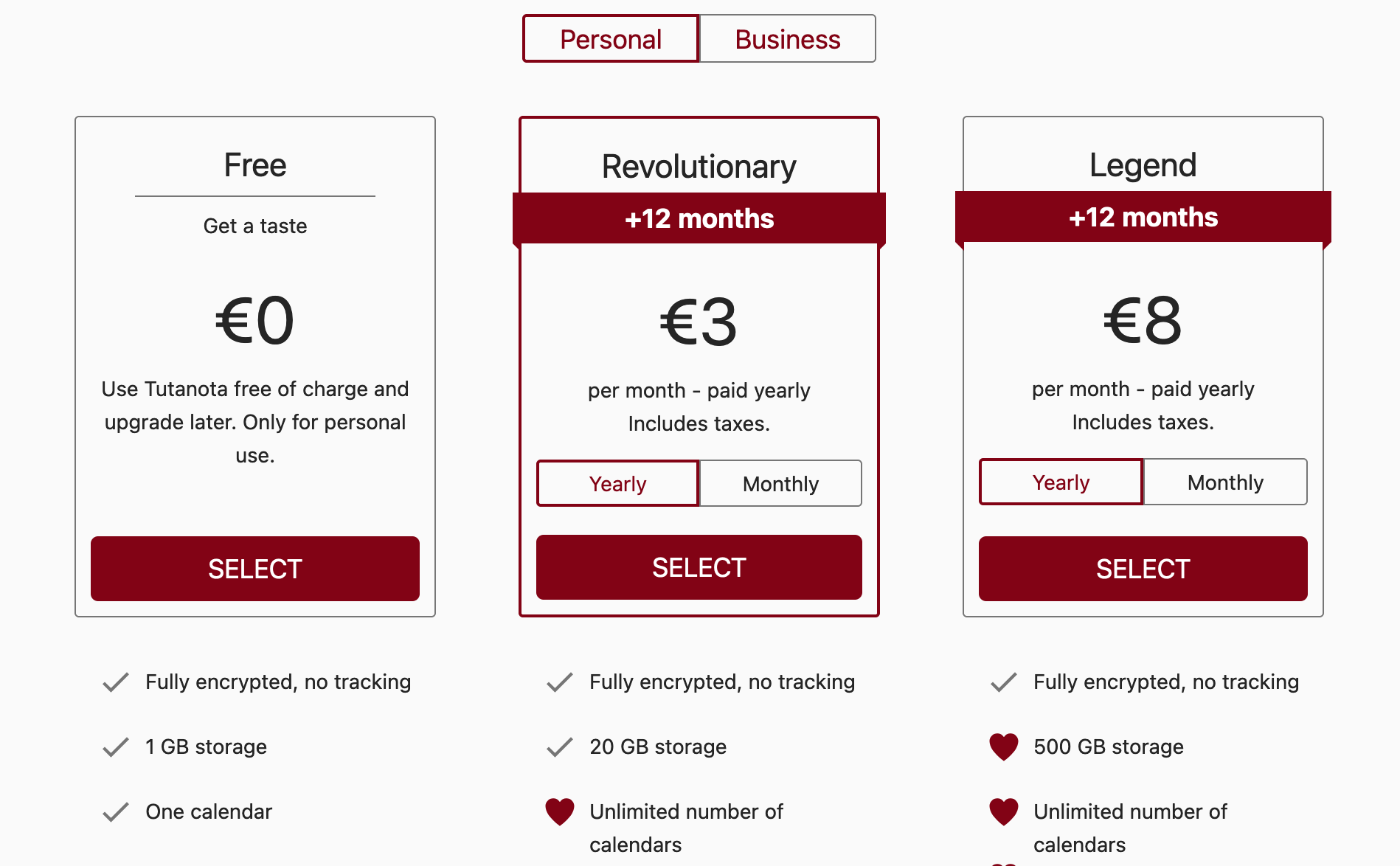Click checkmark beside 1 GB storage
The width and height of the screenshot is (1400, 866).
116,747
